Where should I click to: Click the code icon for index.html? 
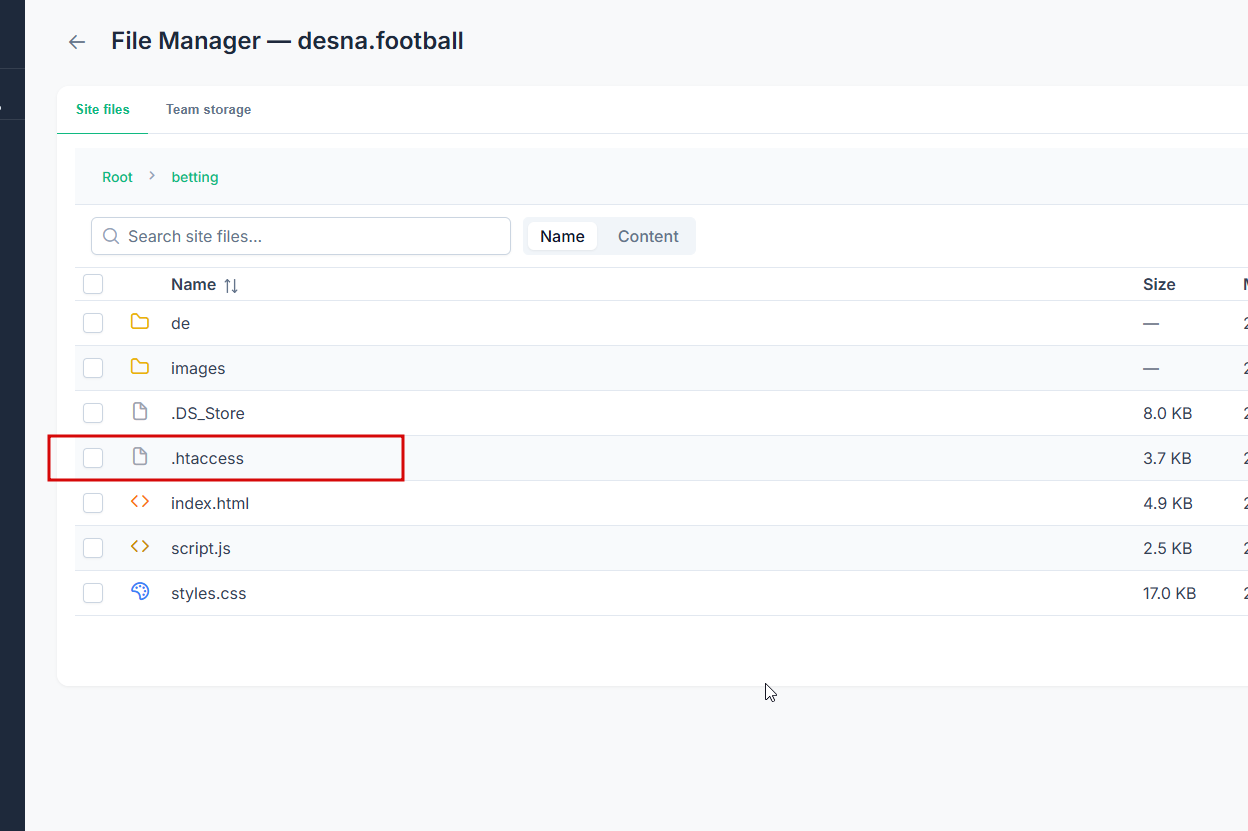(140, 502)
